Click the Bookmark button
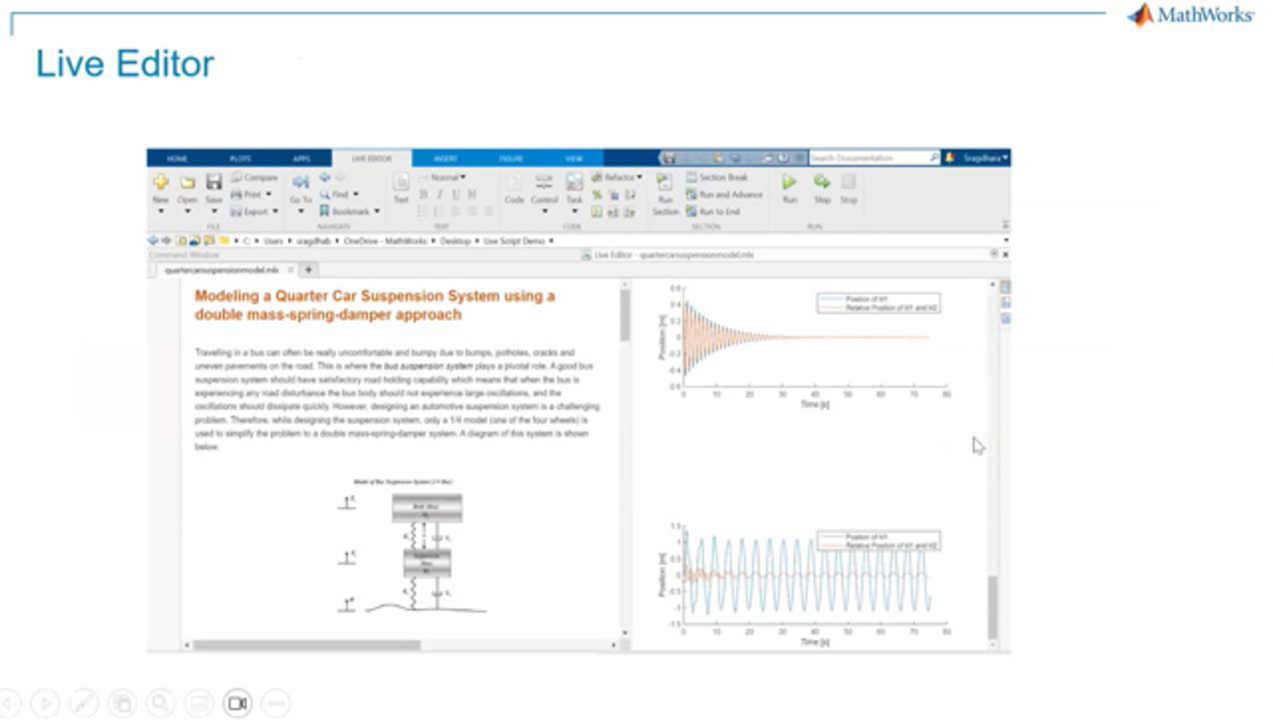This screenshot has height=720, width=1273. (x=349, y=212)
